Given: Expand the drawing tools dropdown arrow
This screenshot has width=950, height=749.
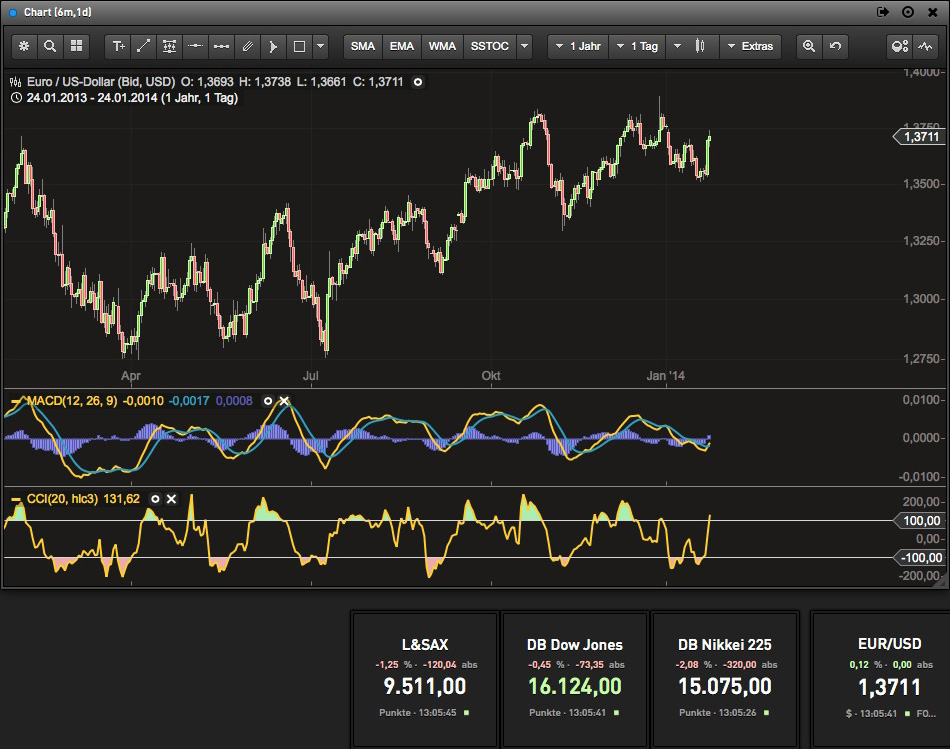Looking at the screenshot, I should pyautogui.click(x=321, y=46).
